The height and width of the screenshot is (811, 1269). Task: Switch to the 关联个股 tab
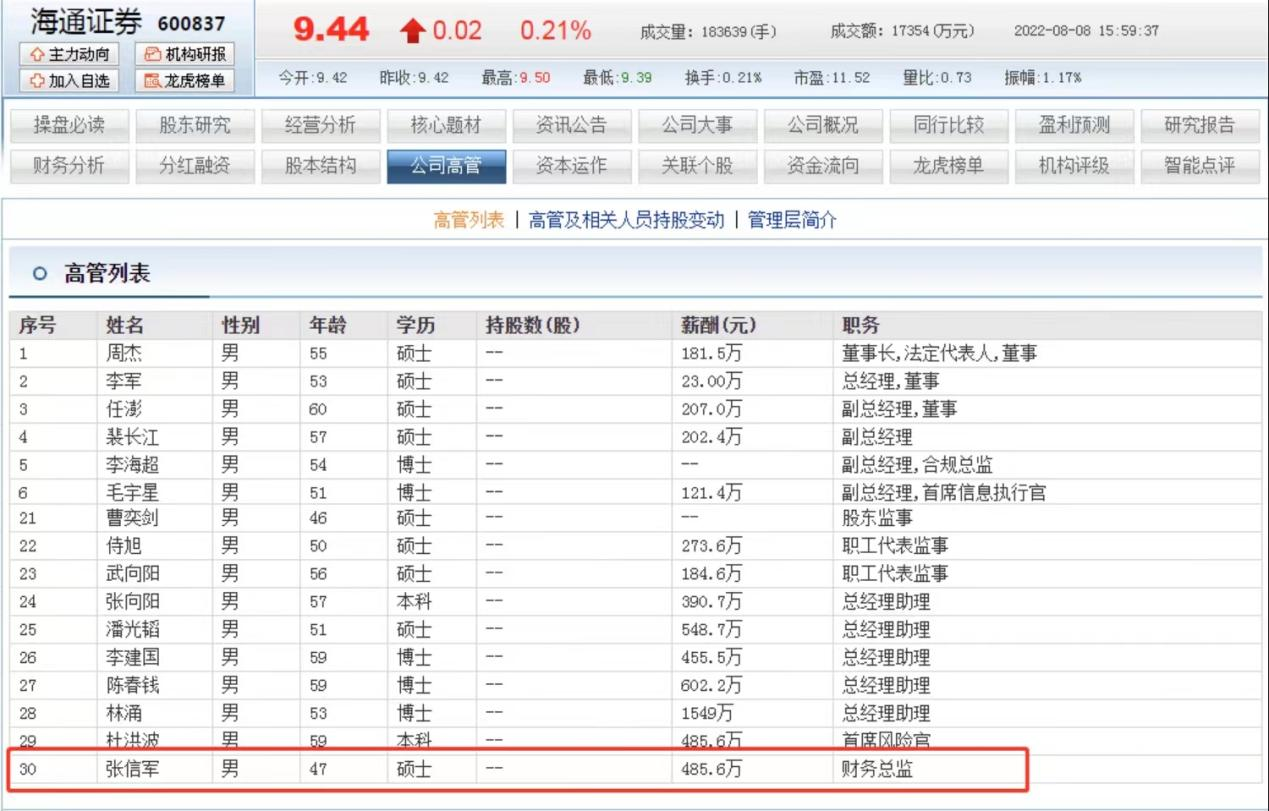point(697,166)
